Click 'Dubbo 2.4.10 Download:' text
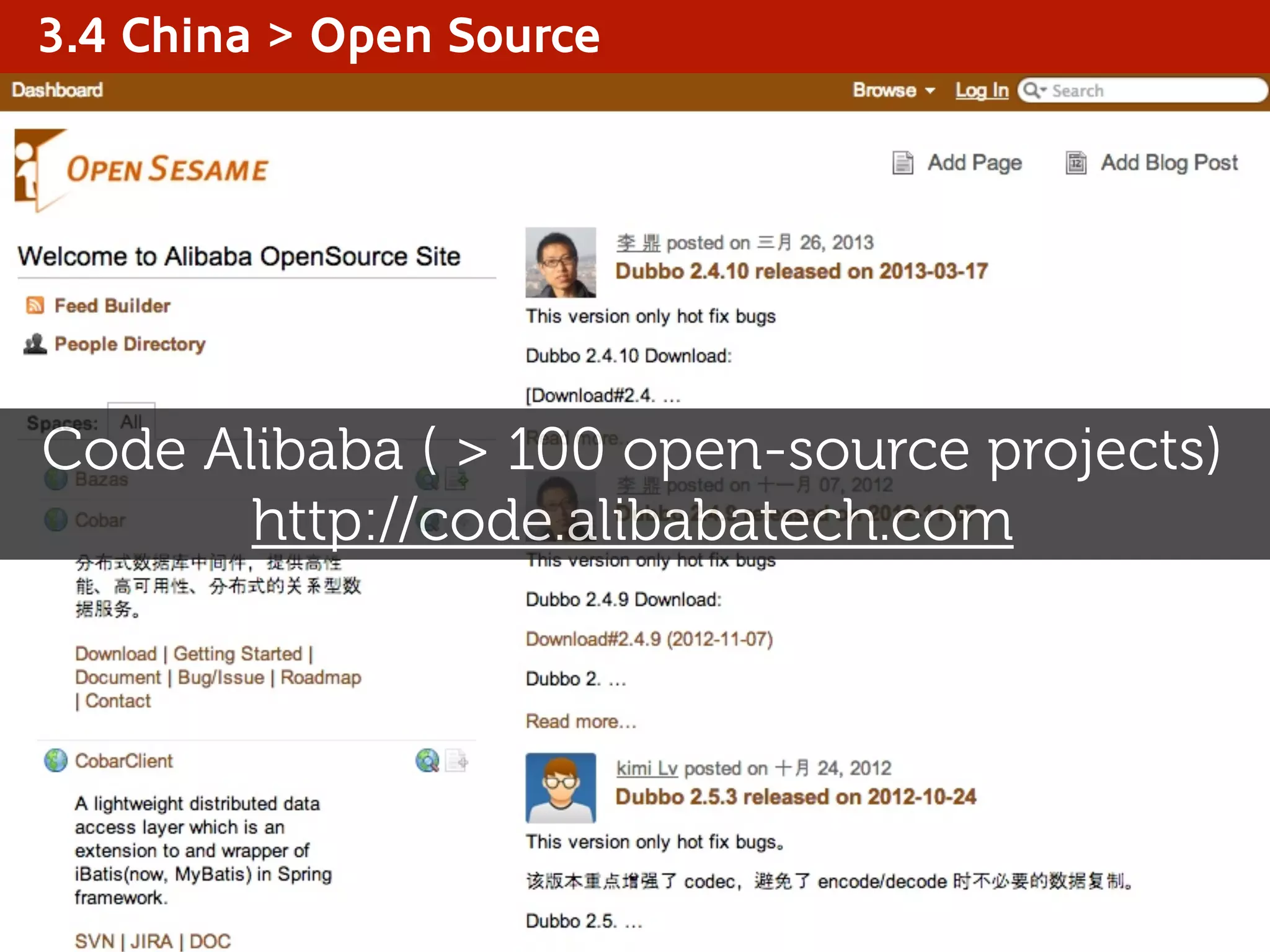This screenshot has height=952, width=1270. click(x=629, y=356)
